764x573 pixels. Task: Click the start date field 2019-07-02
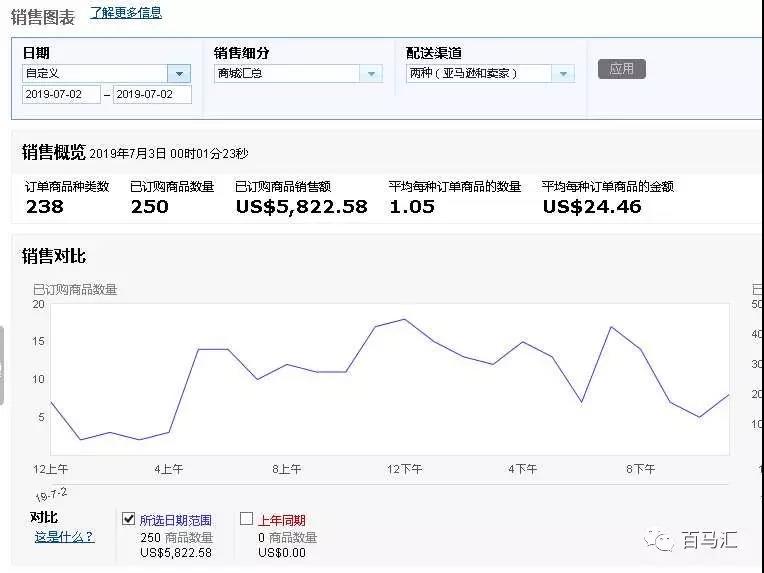coord(62,94)
